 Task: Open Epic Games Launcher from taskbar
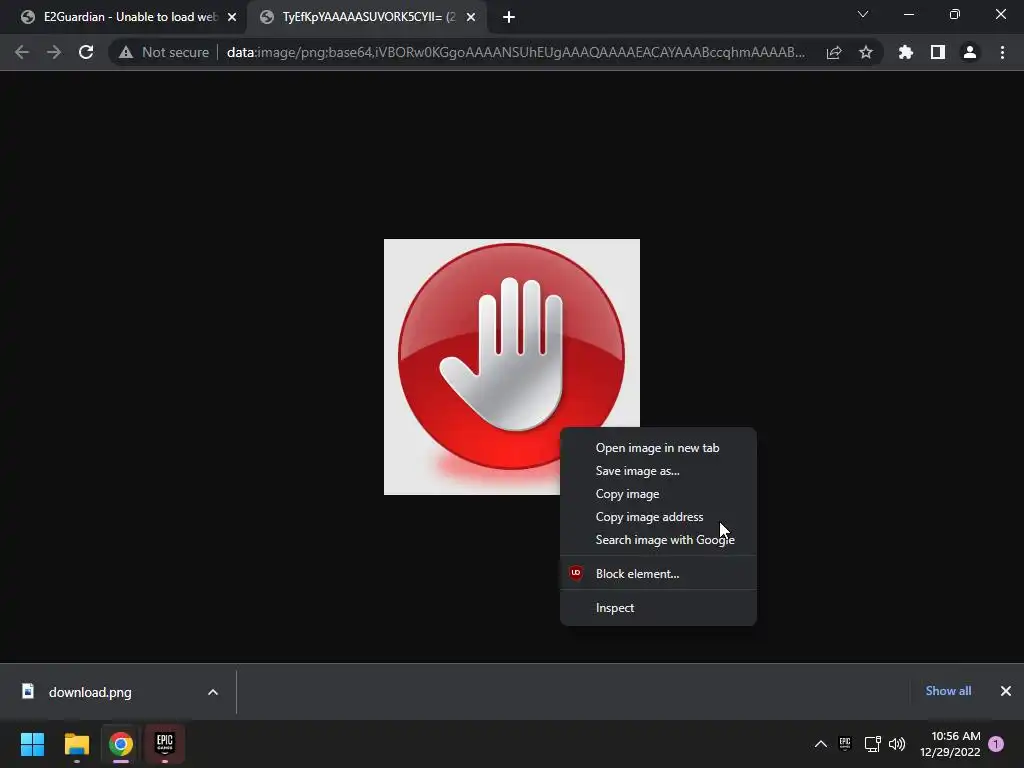point(165,744)
